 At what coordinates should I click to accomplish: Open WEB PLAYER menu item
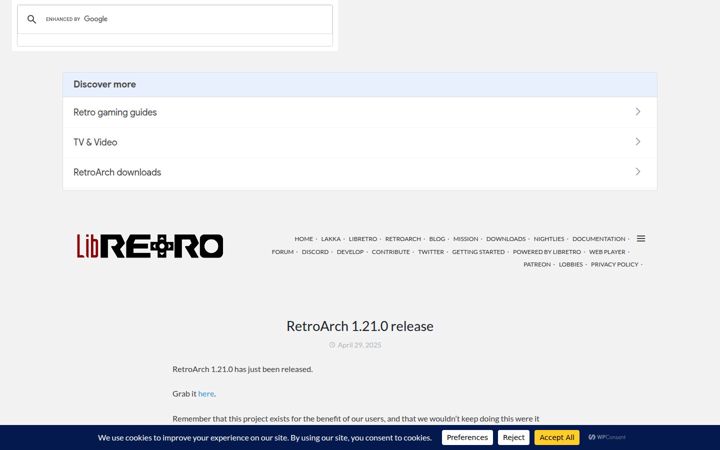(607, 252)
